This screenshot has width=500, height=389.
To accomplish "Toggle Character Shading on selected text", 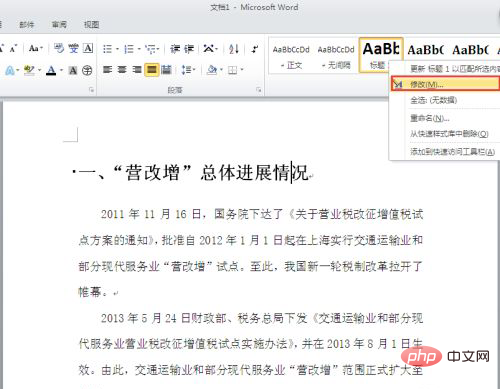I will (x=73, y=70).
